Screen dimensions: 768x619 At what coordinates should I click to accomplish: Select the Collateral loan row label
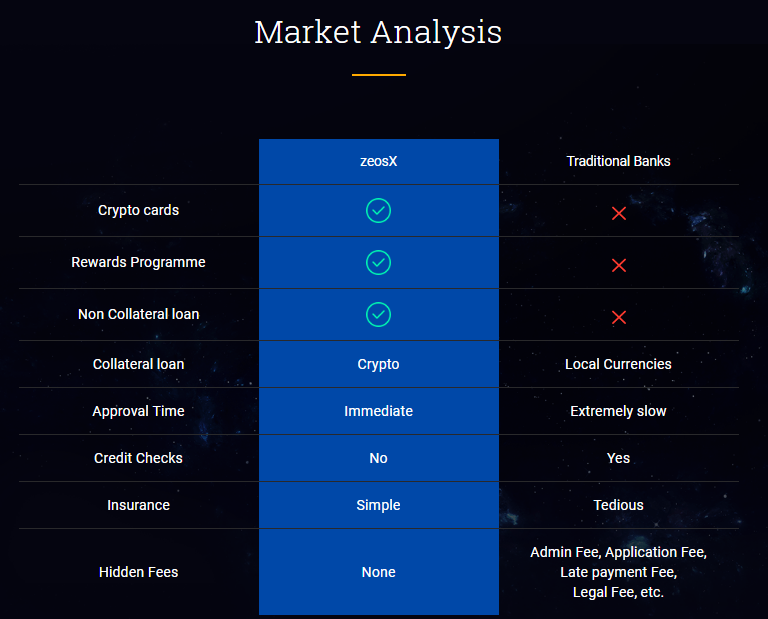[x=138, y=364]
